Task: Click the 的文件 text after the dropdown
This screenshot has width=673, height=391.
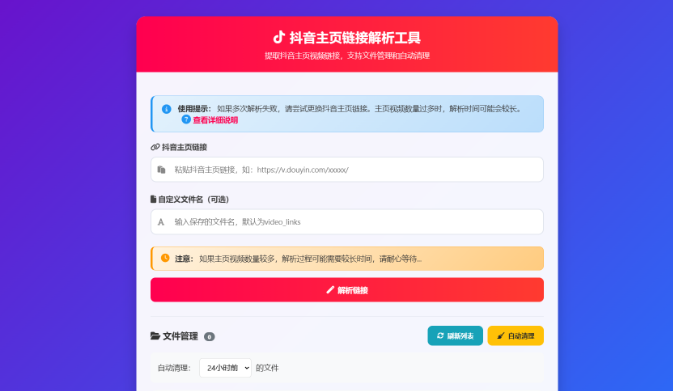Action: (x=267, y=368)
